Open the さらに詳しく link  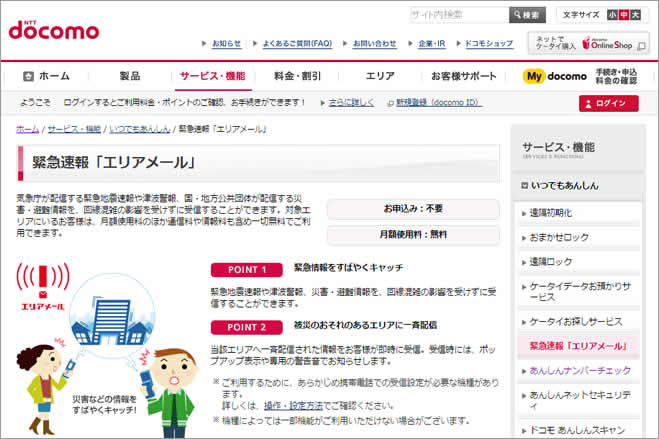[351, 103]
